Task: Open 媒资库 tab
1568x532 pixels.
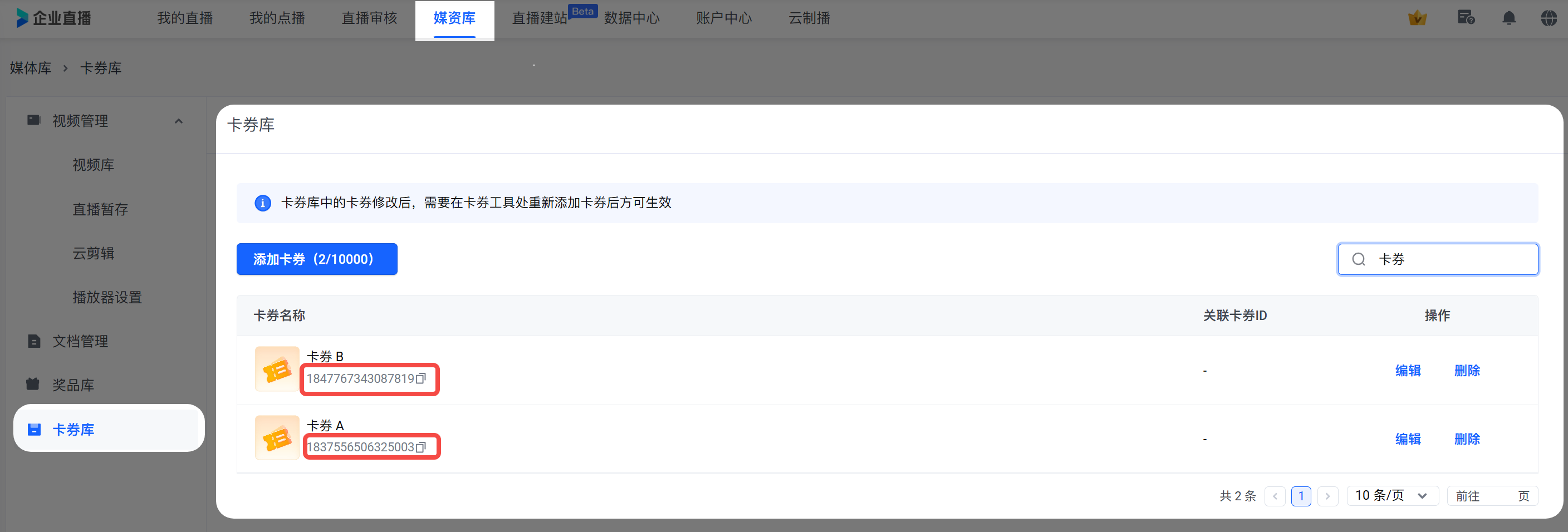Action: [x=455, y=19]
